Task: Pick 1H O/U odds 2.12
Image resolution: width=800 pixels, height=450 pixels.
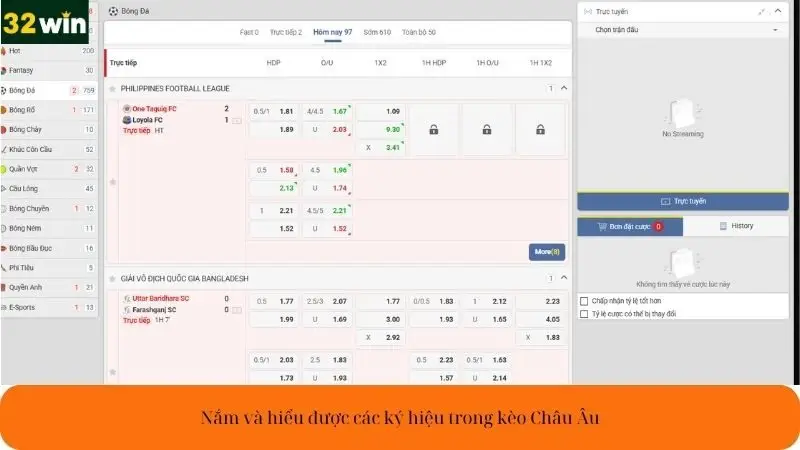Action: (x=487, y=302)
